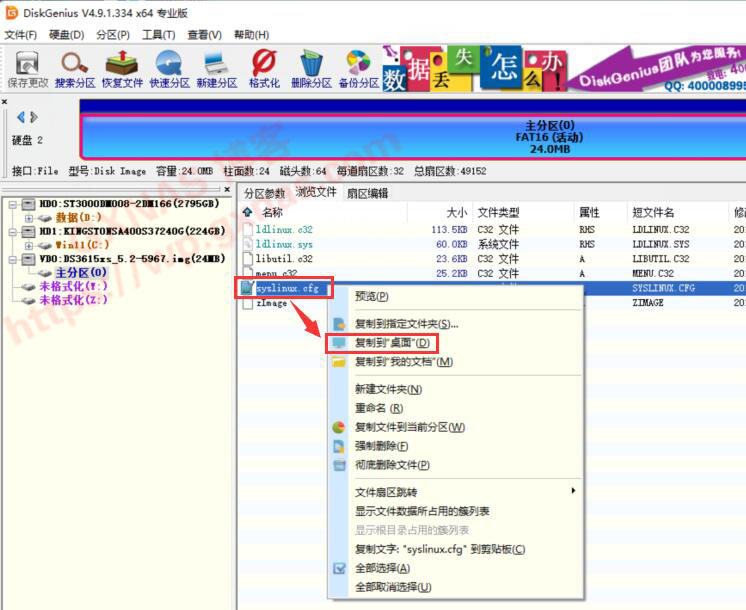Click the 搜索分区 magnifier toolbar icon
The image size is (746, 610).
click(75, 68)
